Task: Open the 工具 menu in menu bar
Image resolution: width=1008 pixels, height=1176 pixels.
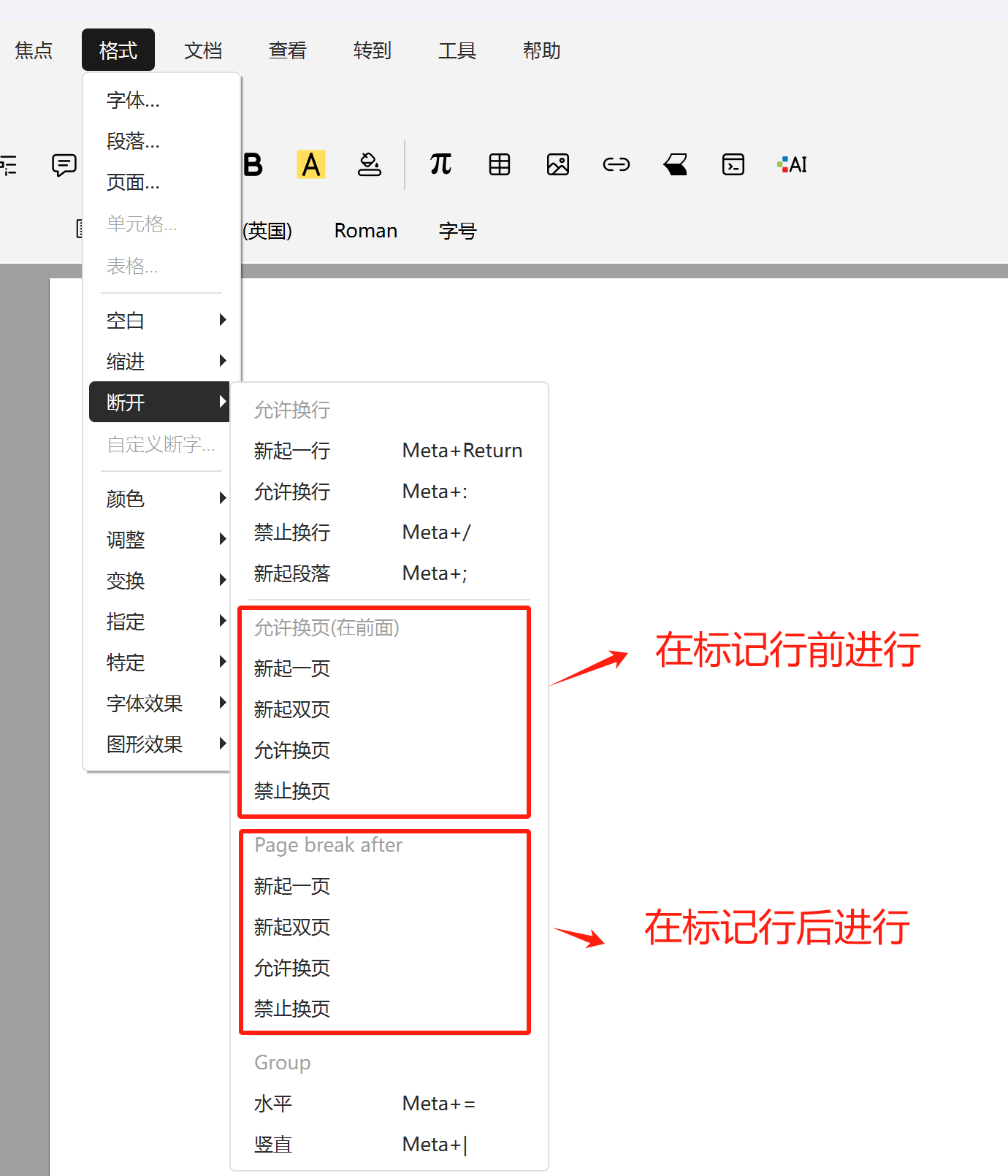Action: point(457,50)
